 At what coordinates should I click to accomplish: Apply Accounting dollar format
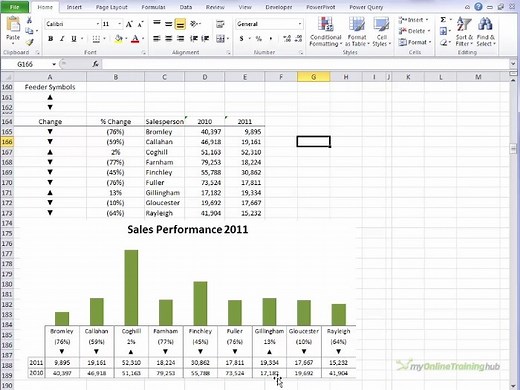(241, 39)
